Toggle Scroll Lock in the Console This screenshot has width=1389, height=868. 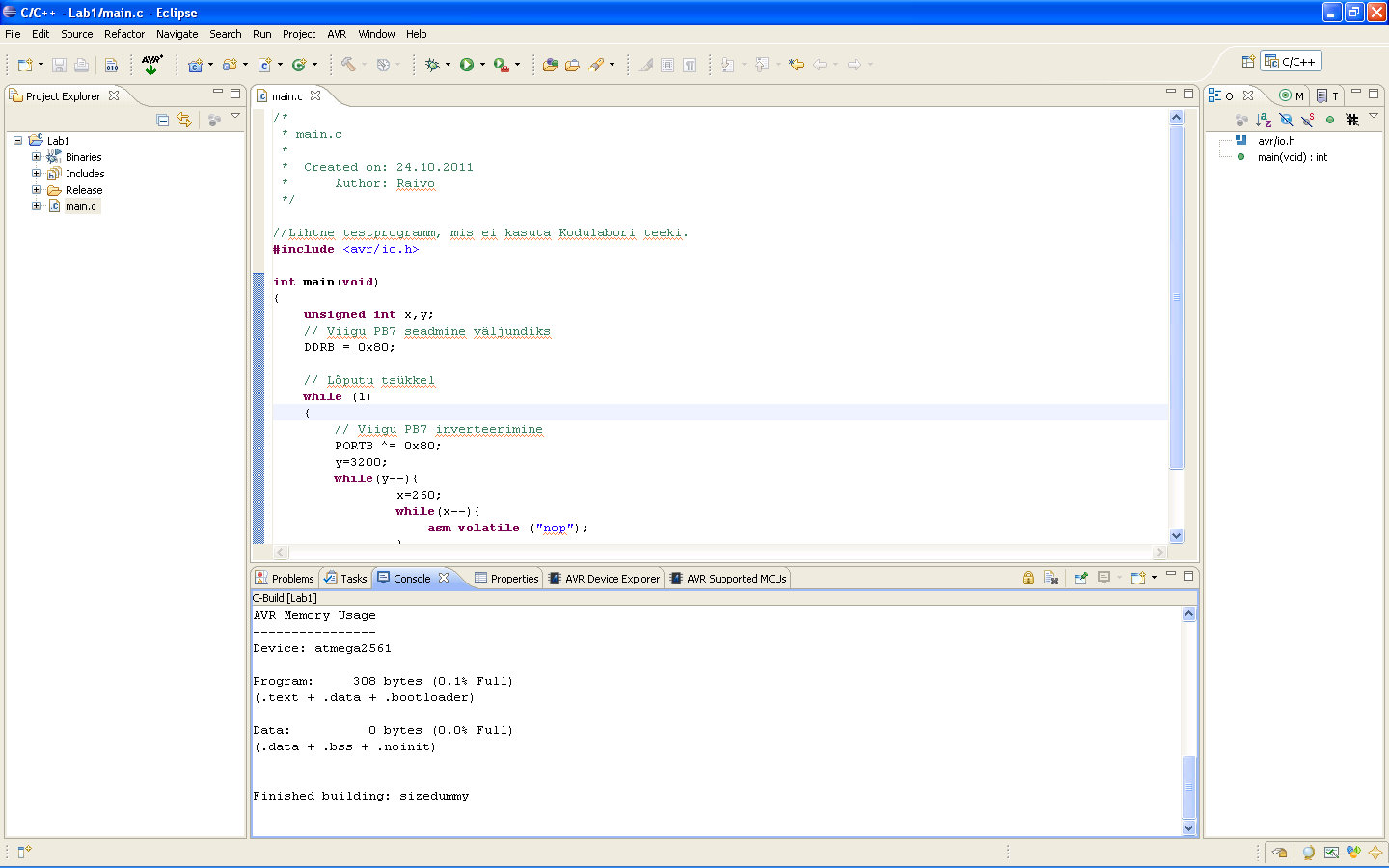(x=1028, y=578)
